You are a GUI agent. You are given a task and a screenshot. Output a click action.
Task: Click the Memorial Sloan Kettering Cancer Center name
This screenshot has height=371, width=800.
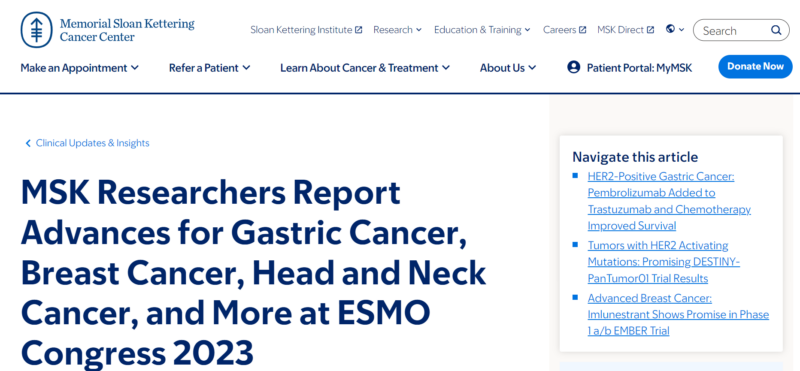coord(127,30)
